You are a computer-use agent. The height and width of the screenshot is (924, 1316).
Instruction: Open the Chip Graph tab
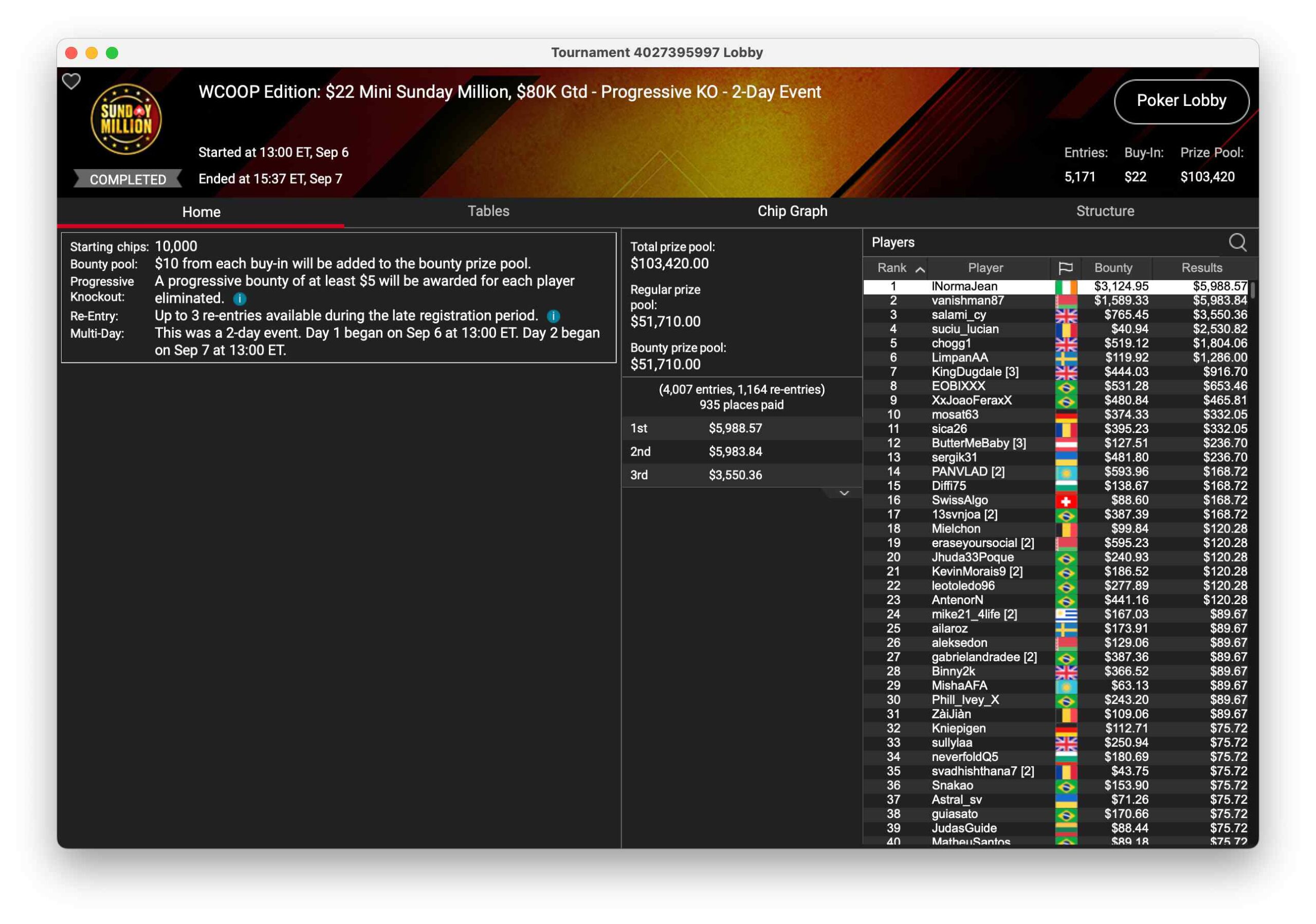coord(792,211)
